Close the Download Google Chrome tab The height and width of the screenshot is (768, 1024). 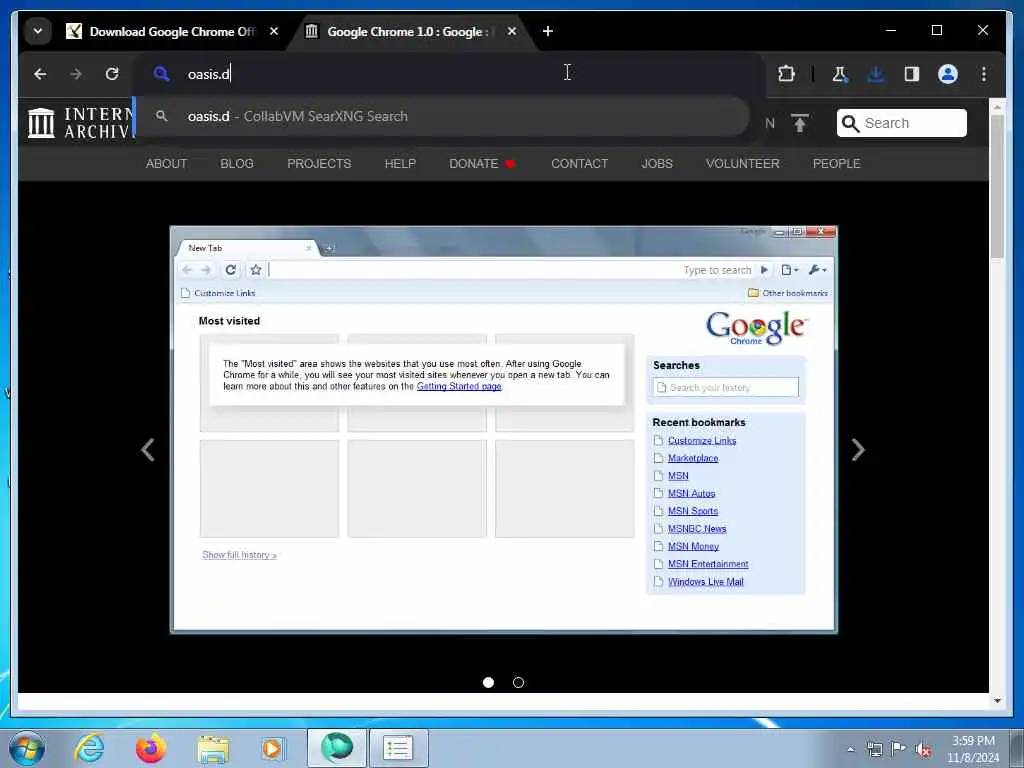[x=274, y=31]
